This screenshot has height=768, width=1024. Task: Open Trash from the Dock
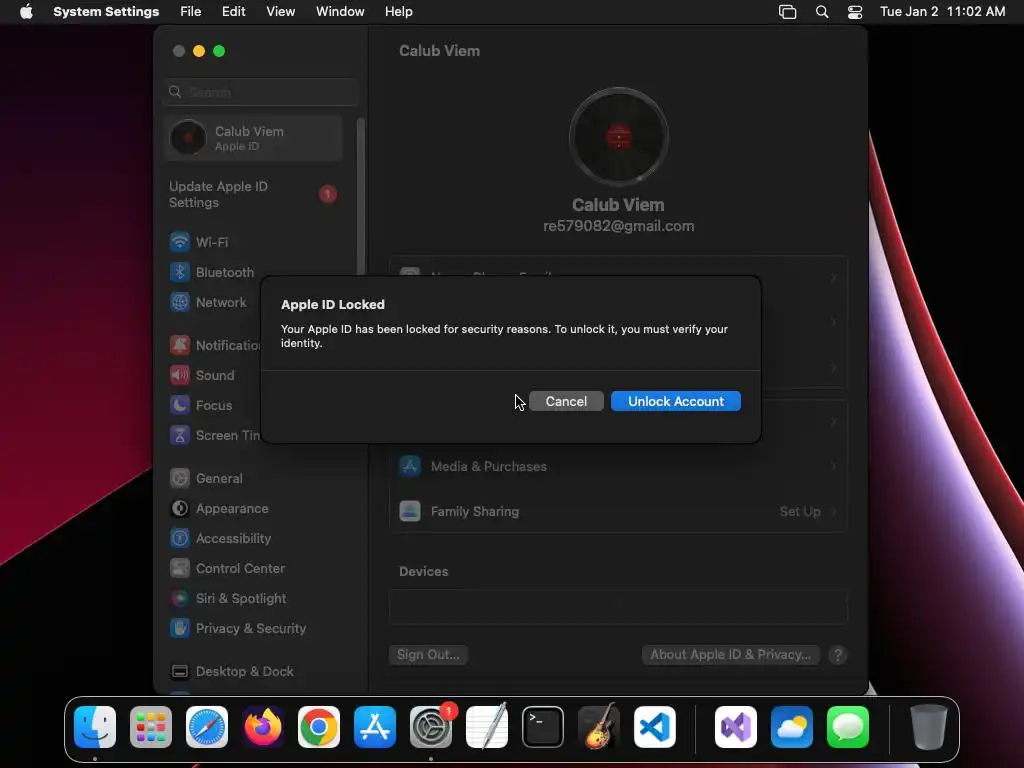pyautogui.click(x=929, y=727)
